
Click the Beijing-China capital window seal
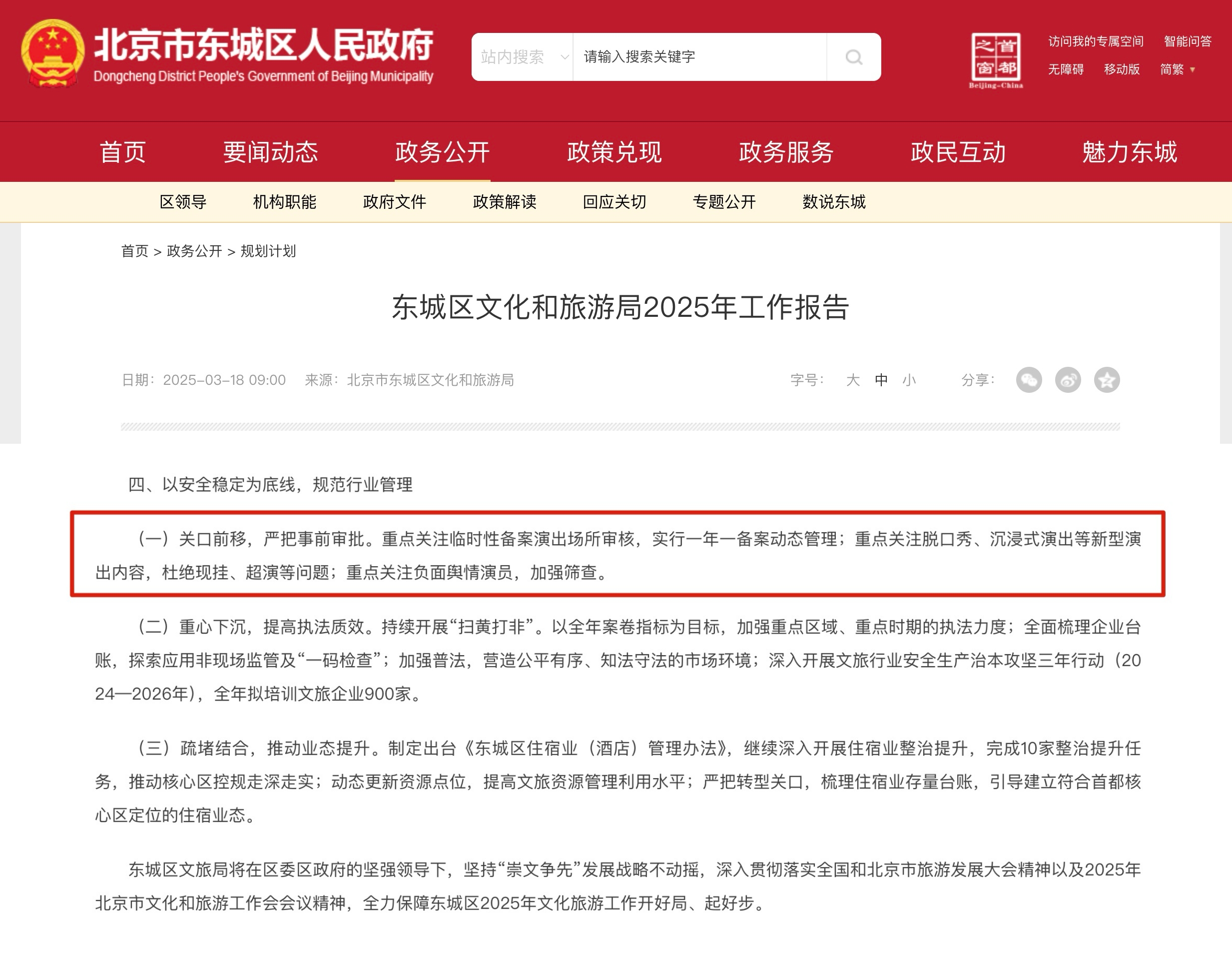click(x=996, y=59)
